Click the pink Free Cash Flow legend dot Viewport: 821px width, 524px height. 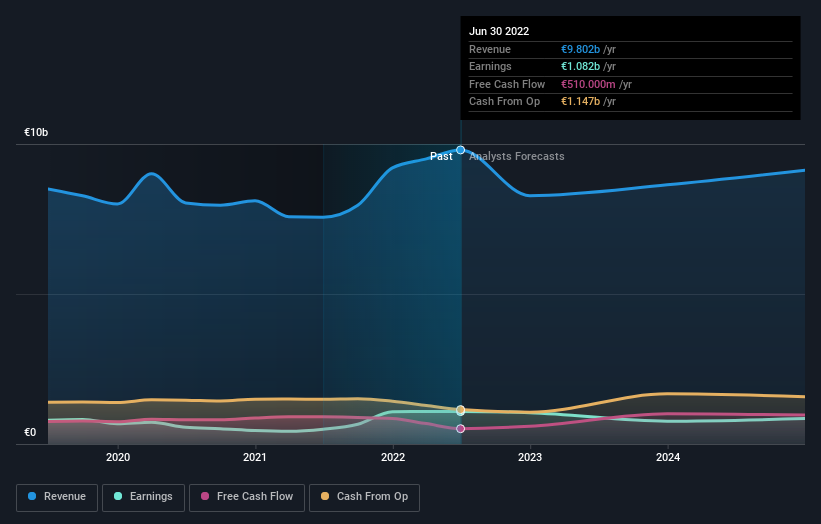(x=205, y=496)
